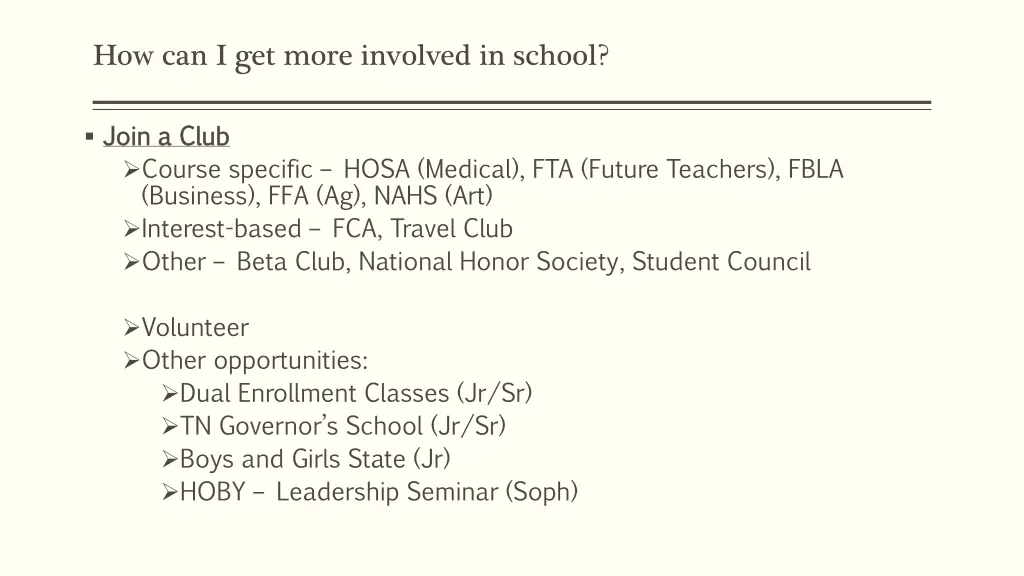The image size is (1024, 576).
Task: Click the "TN Governor's School (Jr/Sr)" line
Action: point(343,427)
